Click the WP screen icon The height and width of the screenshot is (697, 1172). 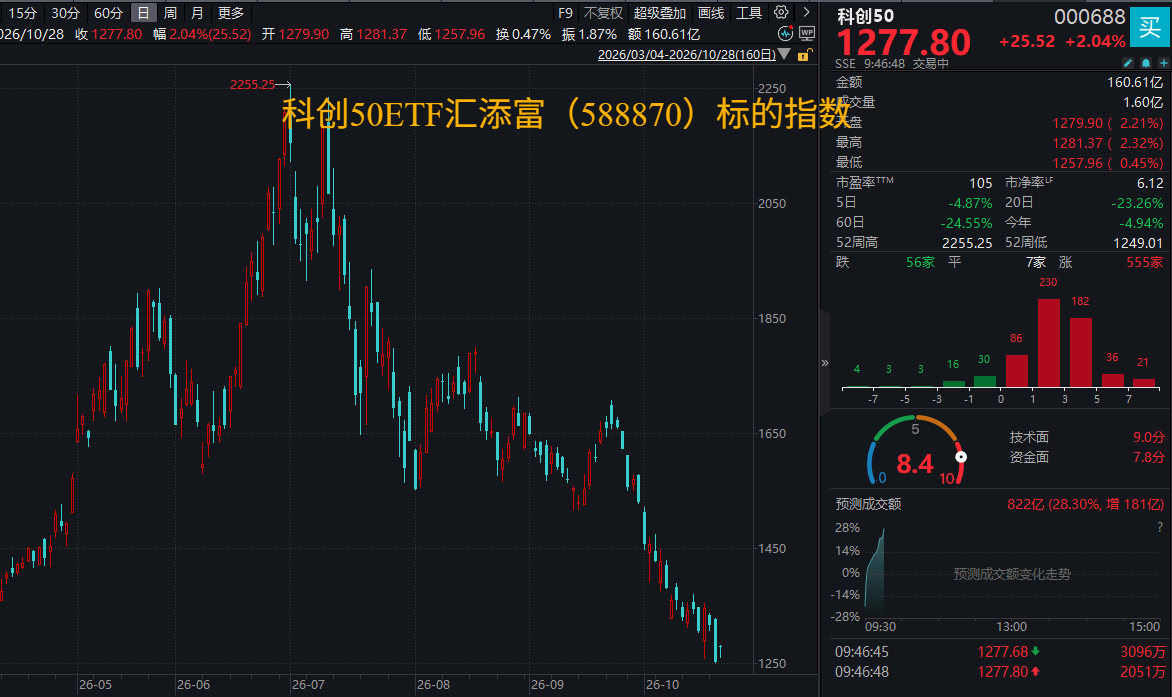[806, 34]
